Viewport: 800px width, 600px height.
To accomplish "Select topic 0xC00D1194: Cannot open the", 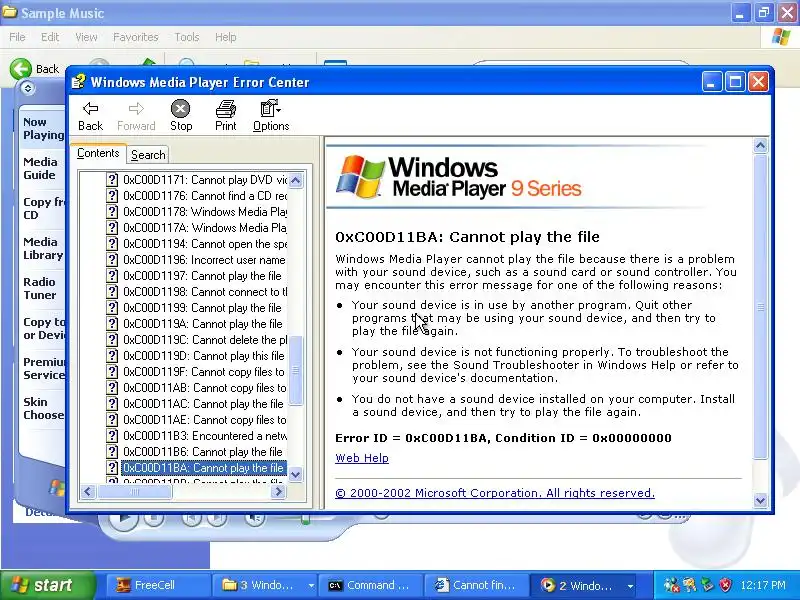I will click(x=205, y=244).
